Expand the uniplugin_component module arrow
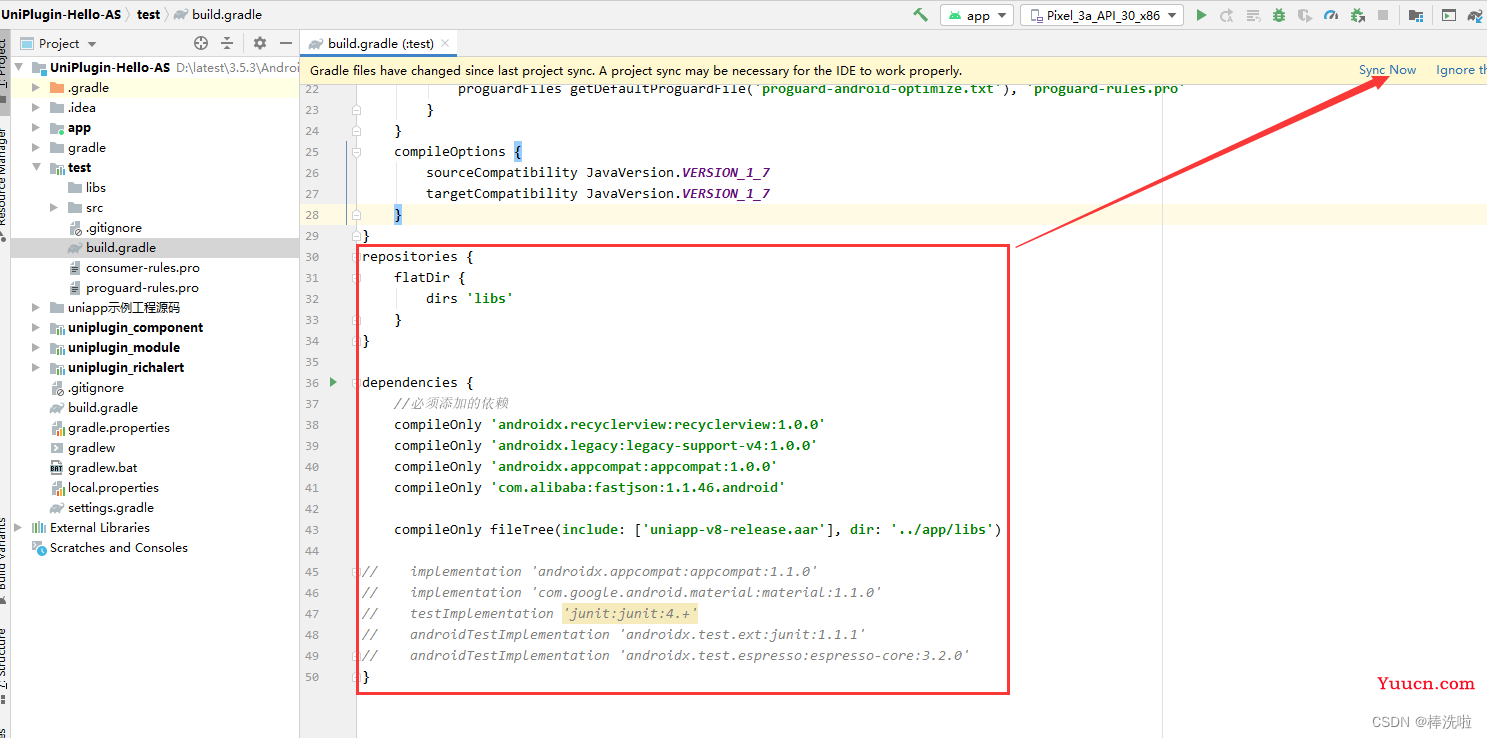The image size is (1487, 738). pos(37,328)
